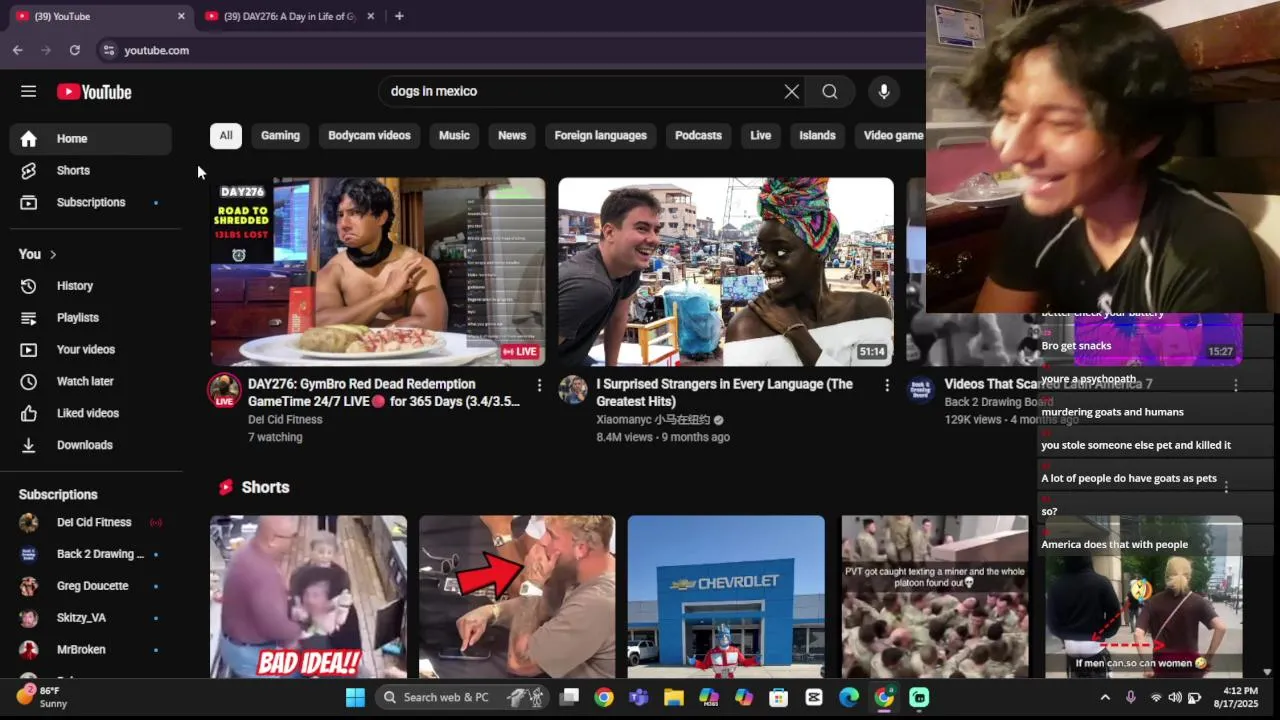Open the volume control in system tray
Viewport: 1280px width, 720px height.
pyautogui.click(x=1175, y=697)
